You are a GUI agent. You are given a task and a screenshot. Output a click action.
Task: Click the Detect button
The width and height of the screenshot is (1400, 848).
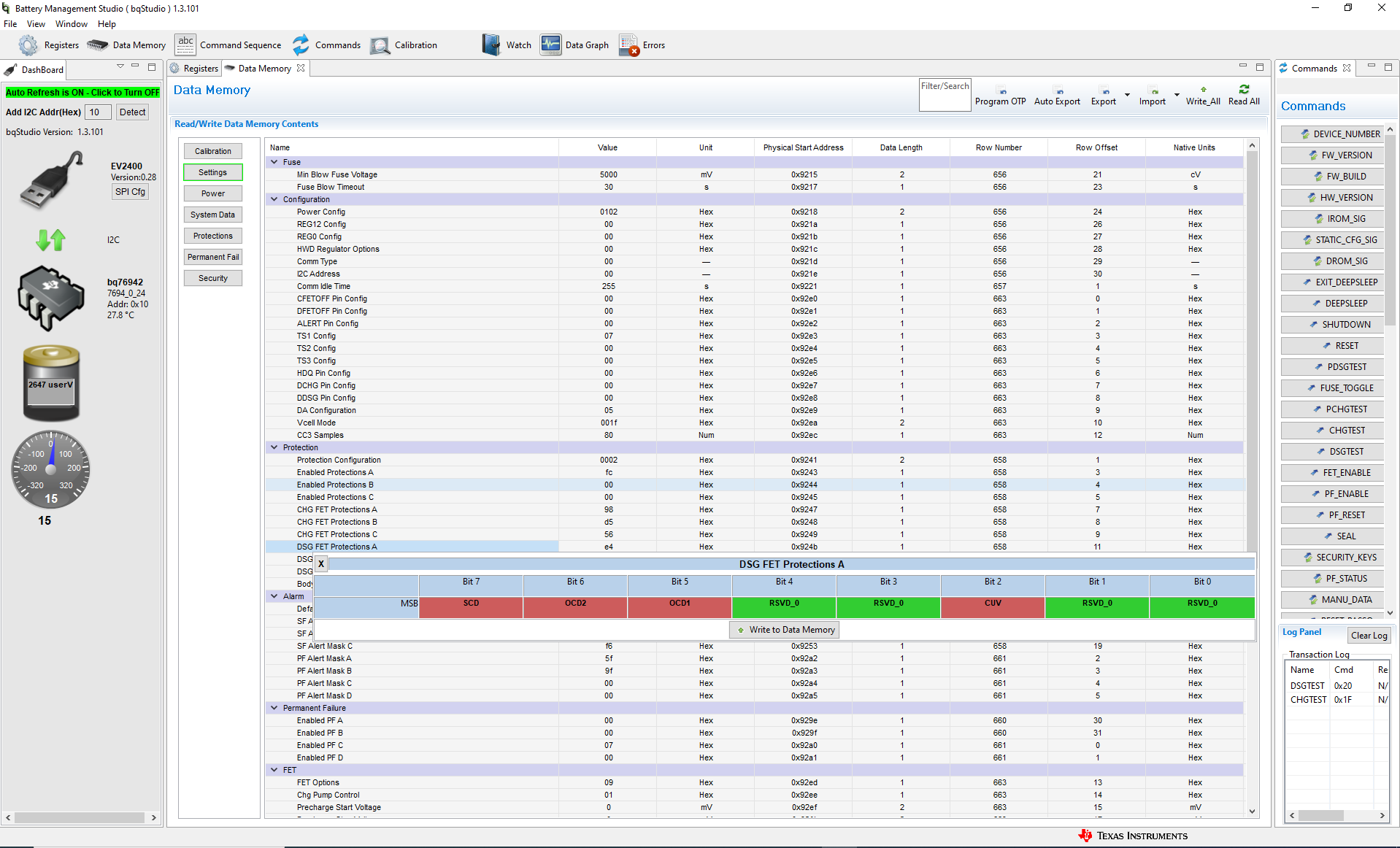(132, 112)
